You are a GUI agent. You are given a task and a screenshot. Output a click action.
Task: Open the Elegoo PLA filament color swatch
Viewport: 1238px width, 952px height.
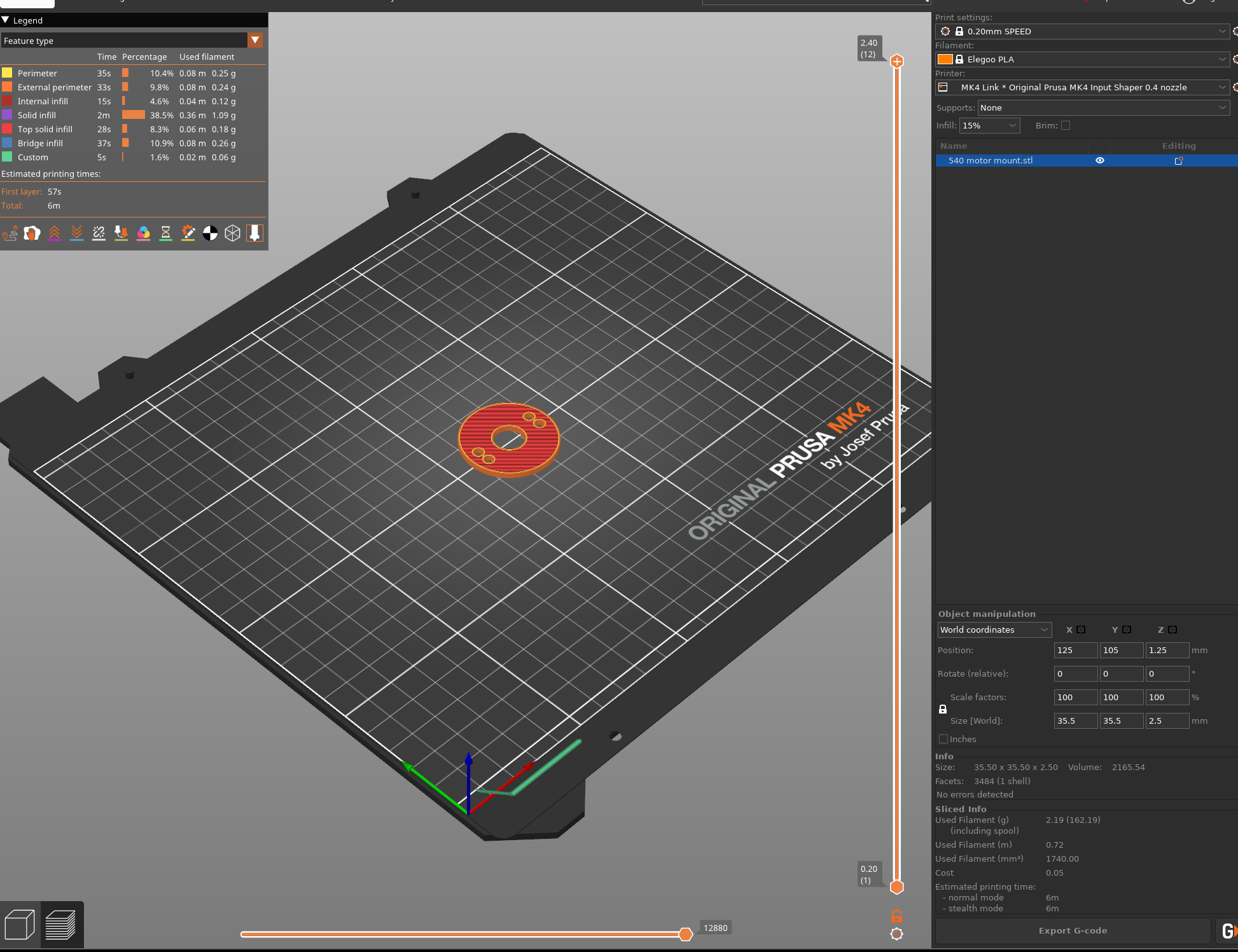coord(946,59)
